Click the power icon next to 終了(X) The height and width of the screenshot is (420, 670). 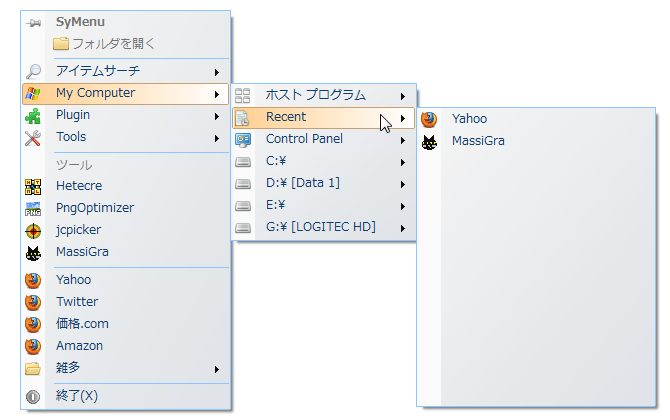tap(33, 397)
